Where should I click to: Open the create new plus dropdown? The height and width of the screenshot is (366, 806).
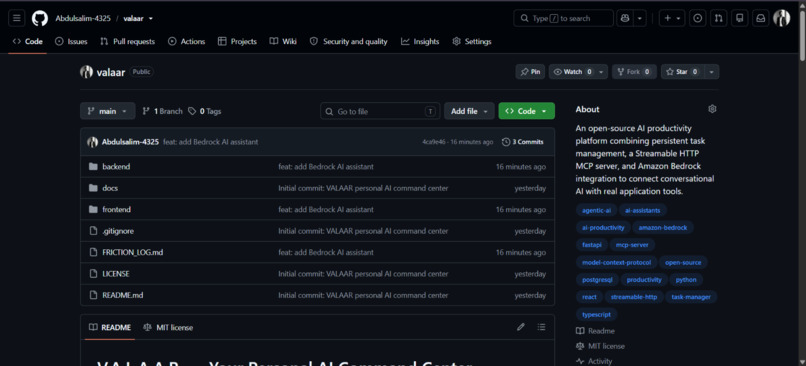(x=672, y=19)
